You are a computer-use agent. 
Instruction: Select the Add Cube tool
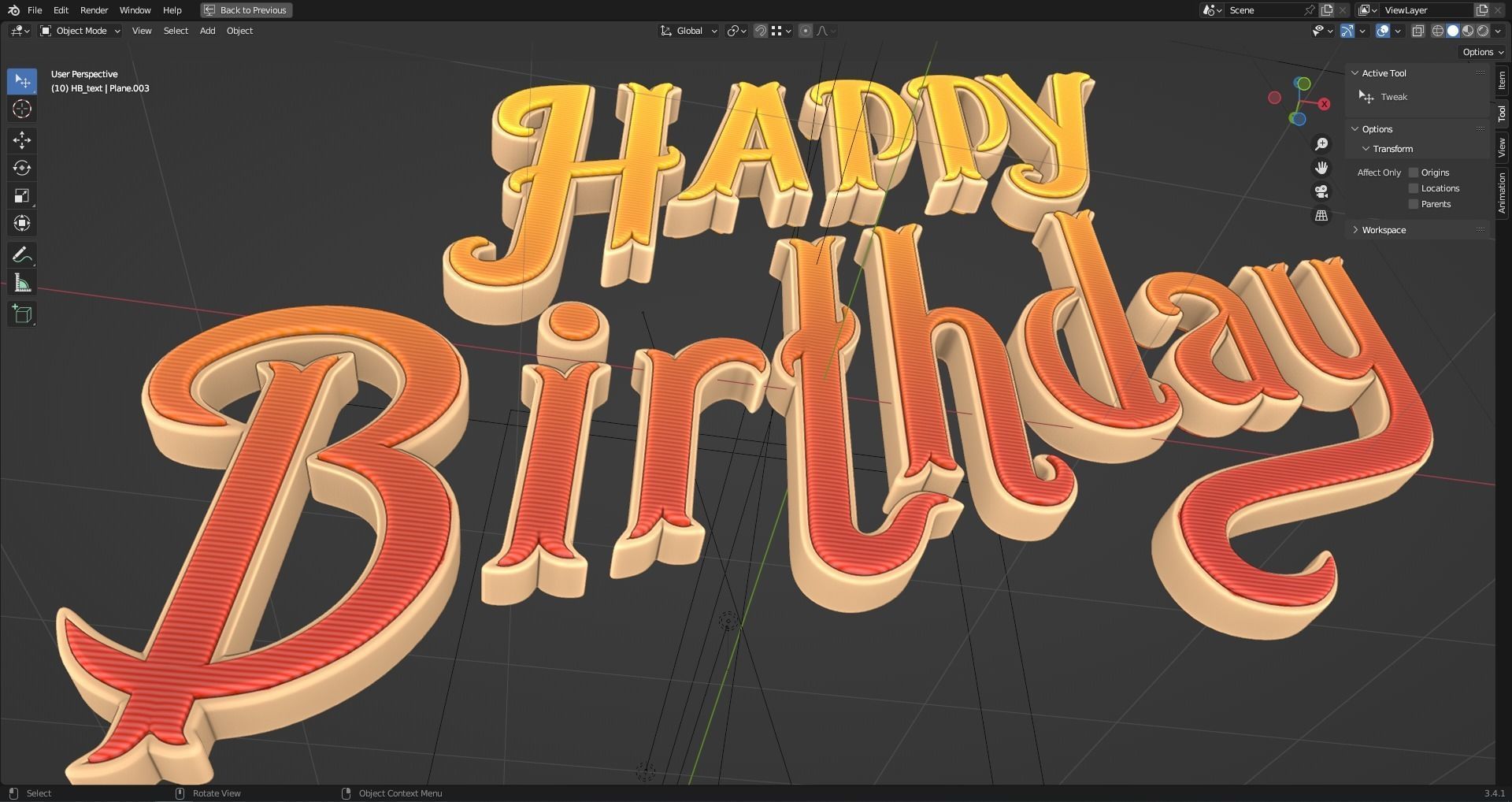click(22, 314)
